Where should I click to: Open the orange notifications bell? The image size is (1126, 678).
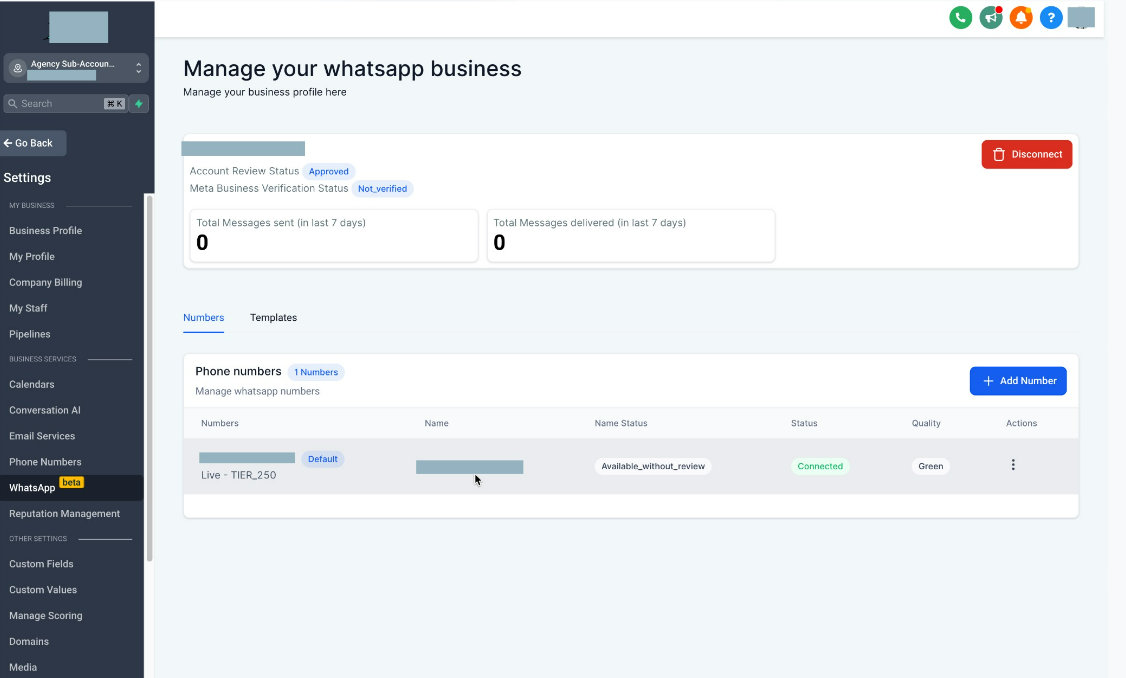(1021, 17)
